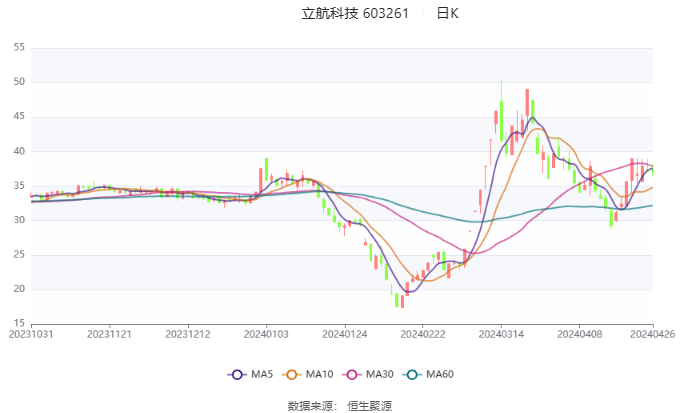Viewport: 680px width, 413px height.
Task: Toggle the MA60 legend series
Action: (x=428, y=374)
